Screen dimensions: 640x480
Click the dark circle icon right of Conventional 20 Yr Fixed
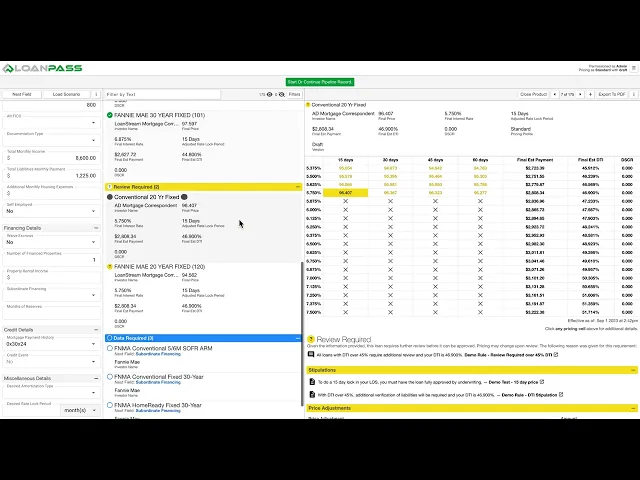click(184, 197)
